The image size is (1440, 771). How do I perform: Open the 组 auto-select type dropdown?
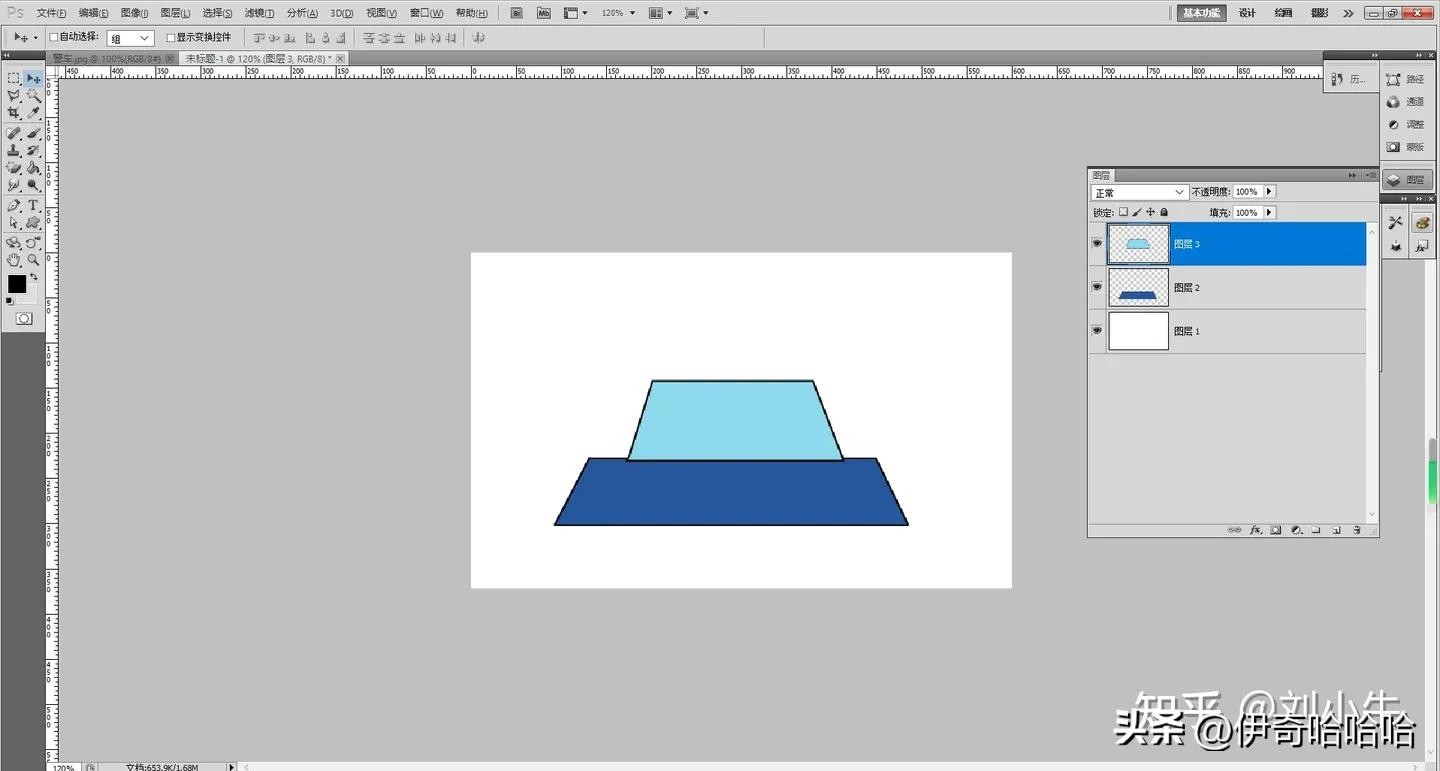pos(131,38)
